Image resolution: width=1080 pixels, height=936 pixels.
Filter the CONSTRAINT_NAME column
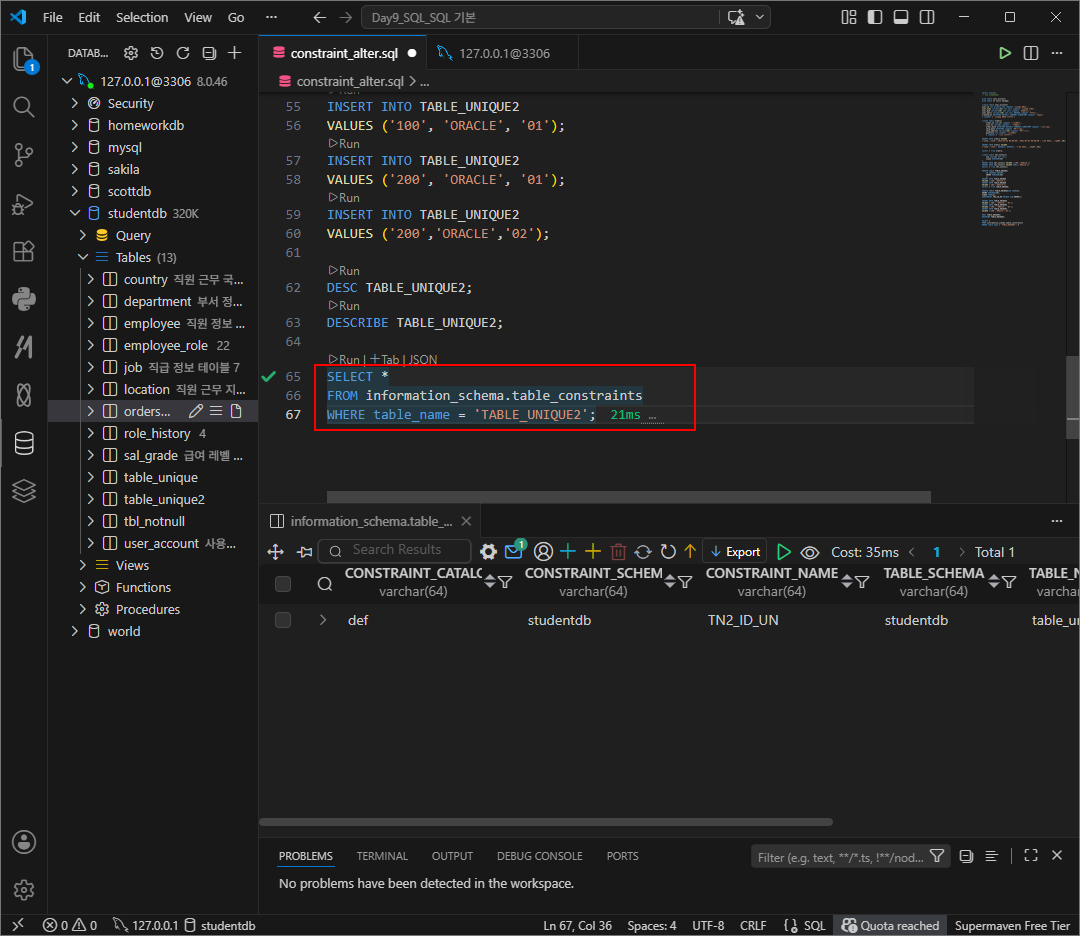[862, 583]
